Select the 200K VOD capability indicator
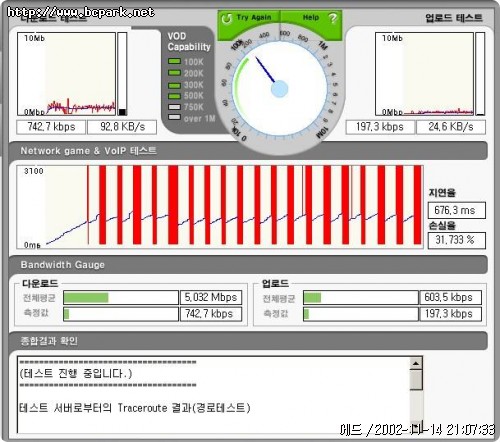Viewport: 500px width, 442px height. pos(174,73)
